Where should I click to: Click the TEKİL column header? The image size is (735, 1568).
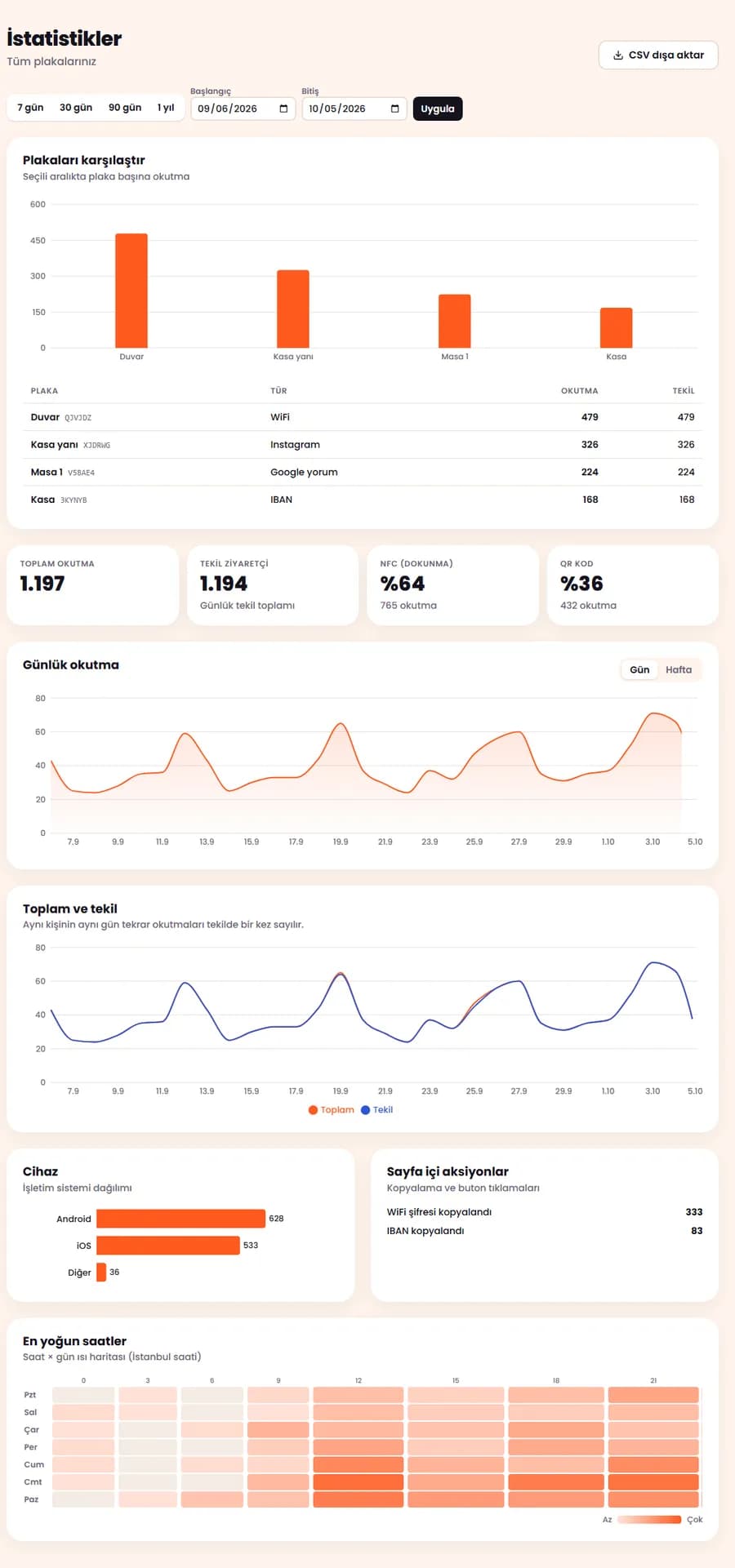(684, 391)
